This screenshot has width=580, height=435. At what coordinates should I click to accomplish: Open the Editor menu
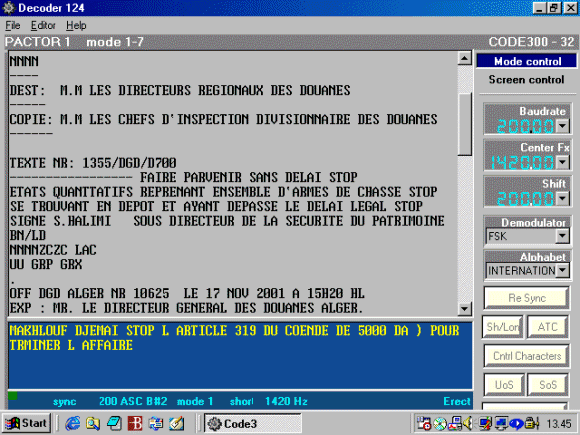43,26
